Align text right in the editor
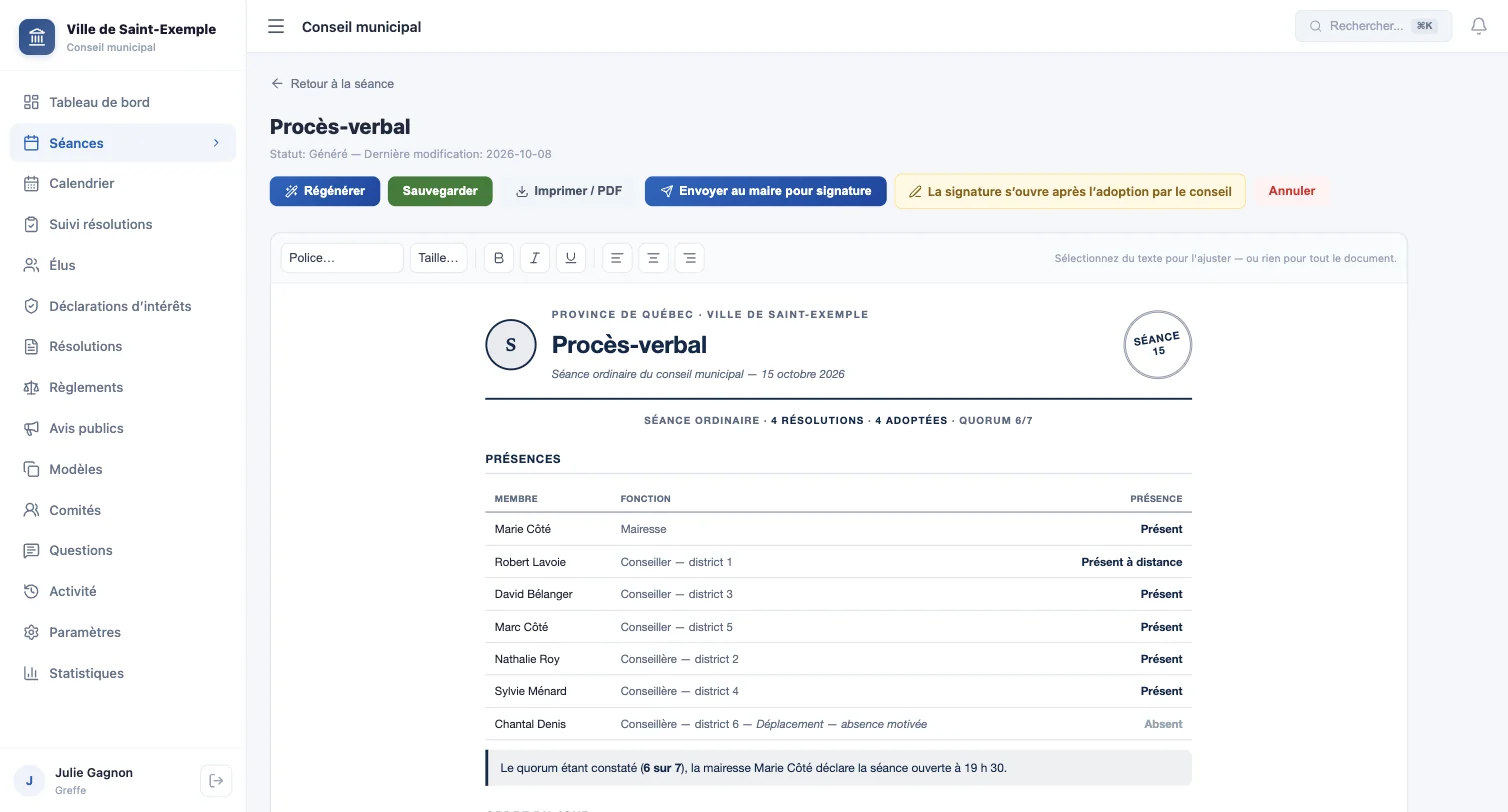The height and width of the screenshot is (812, 1508). tap(690, 258)
